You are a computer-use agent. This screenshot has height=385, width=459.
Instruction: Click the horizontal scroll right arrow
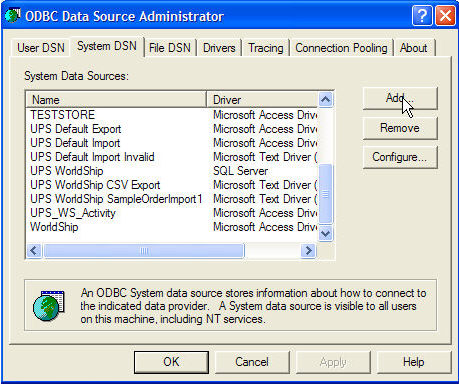(308, 250)
